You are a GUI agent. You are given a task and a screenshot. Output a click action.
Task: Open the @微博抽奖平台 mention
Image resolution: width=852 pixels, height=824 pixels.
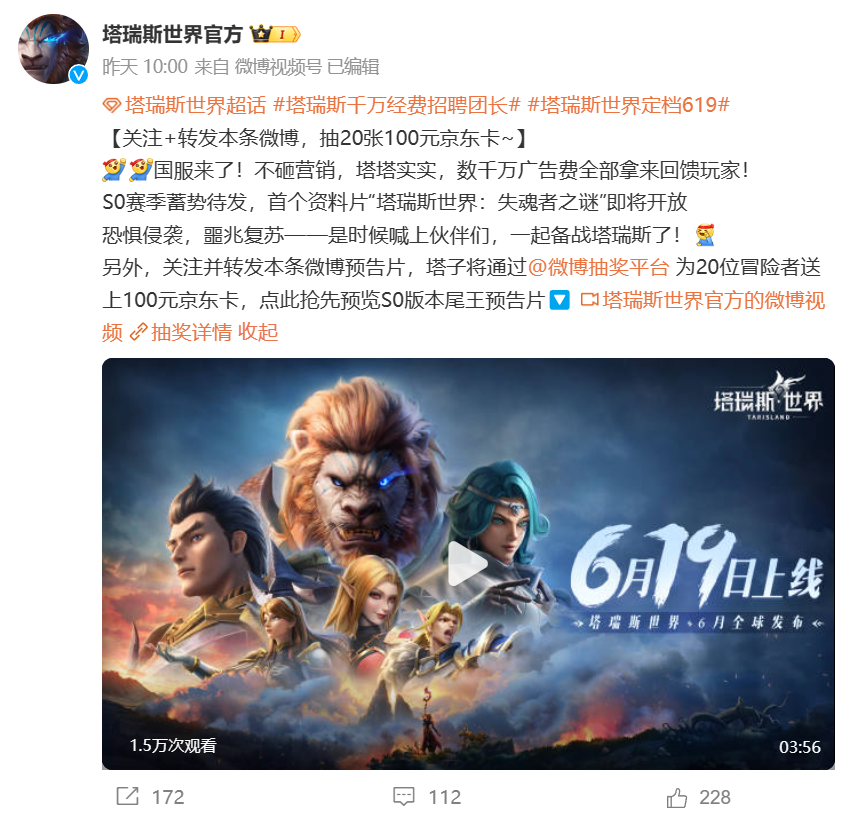coord(598,267)
